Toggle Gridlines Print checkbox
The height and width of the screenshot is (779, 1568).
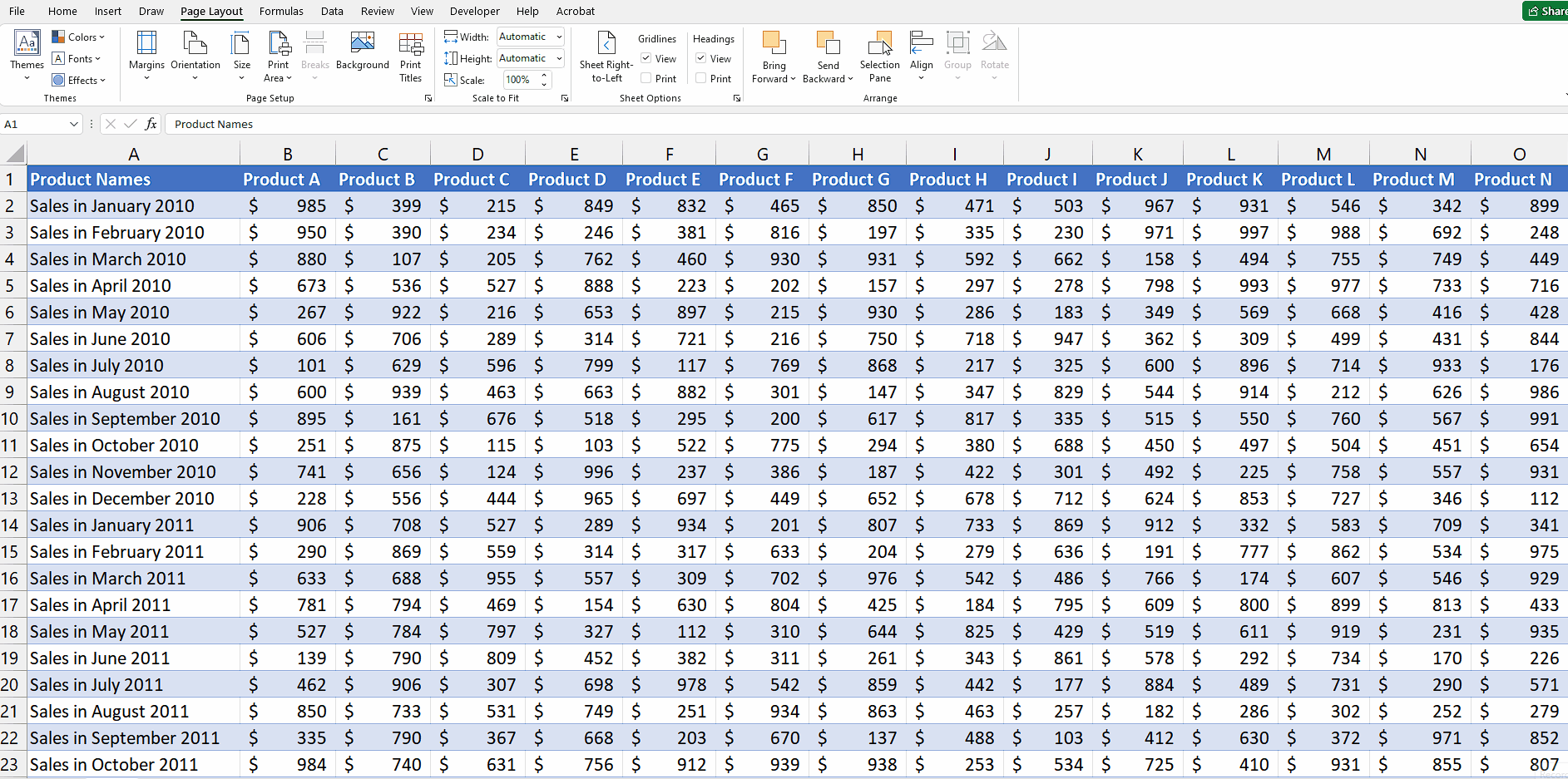click(x=646, y=78)
